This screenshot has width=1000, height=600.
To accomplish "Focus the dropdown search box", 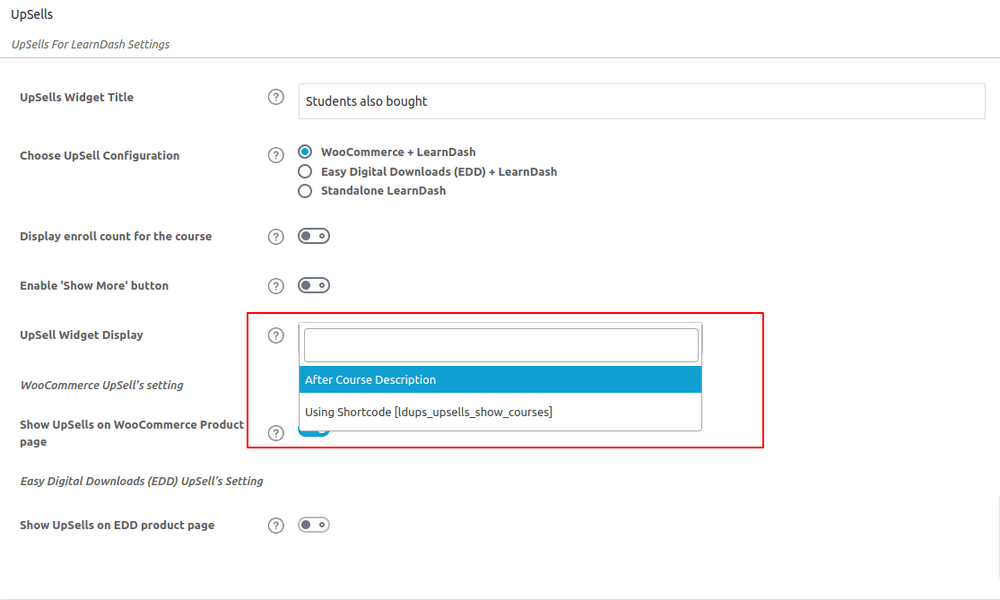I will click(500, 345).
